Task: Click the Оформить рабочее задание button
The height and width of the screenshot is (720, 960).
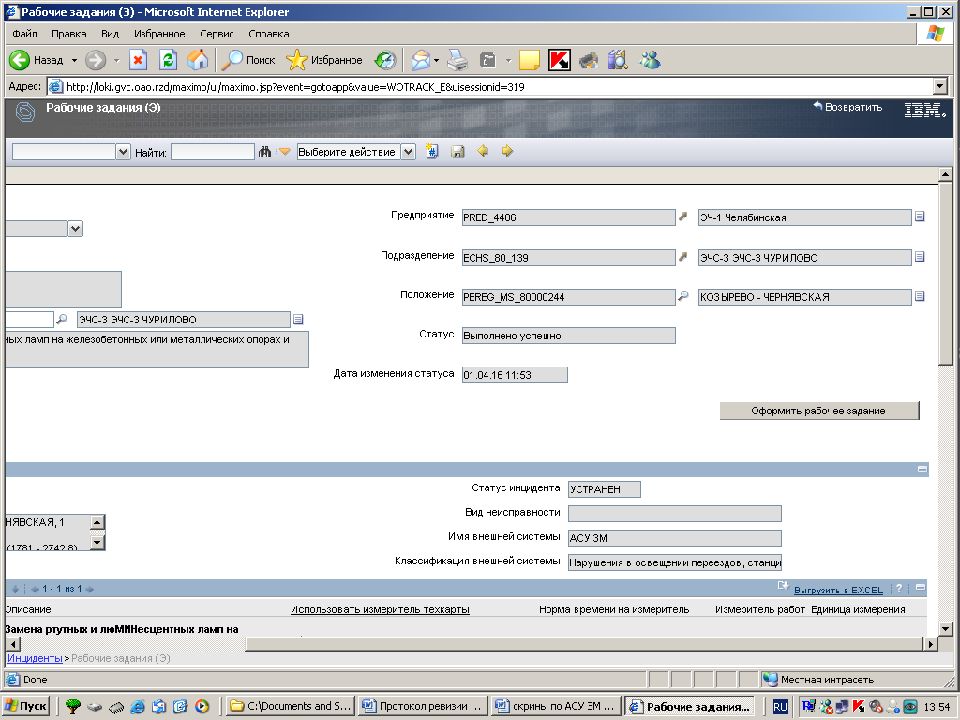Action: coord(819,411)
